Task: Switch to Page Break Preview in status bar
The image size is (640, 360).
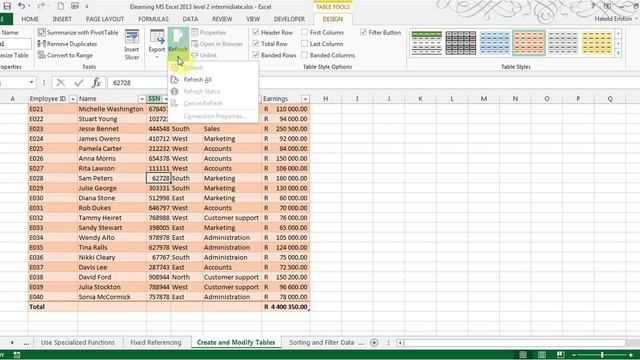Action: click(560, 355)
